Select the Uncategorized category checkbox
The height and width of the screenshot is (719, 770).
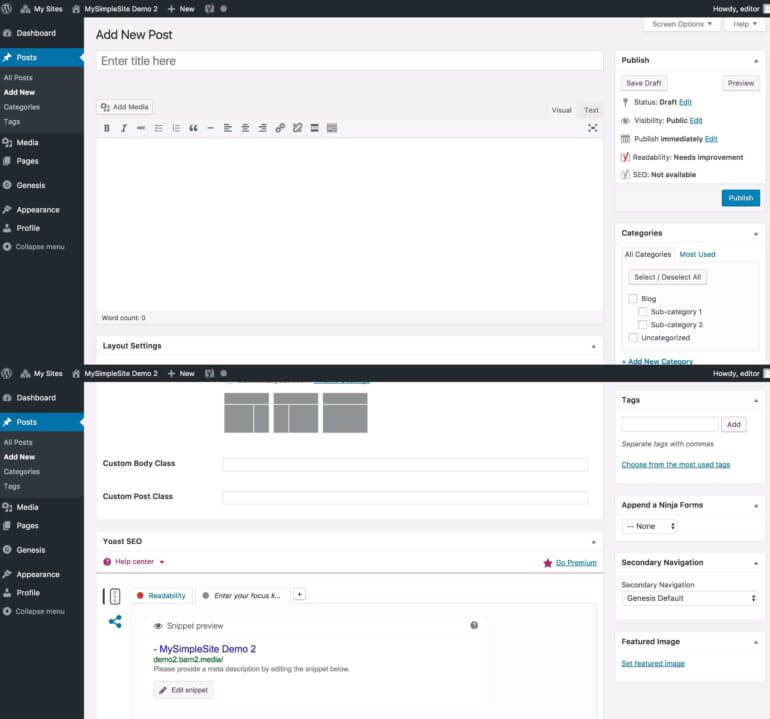tap(633, 338)
